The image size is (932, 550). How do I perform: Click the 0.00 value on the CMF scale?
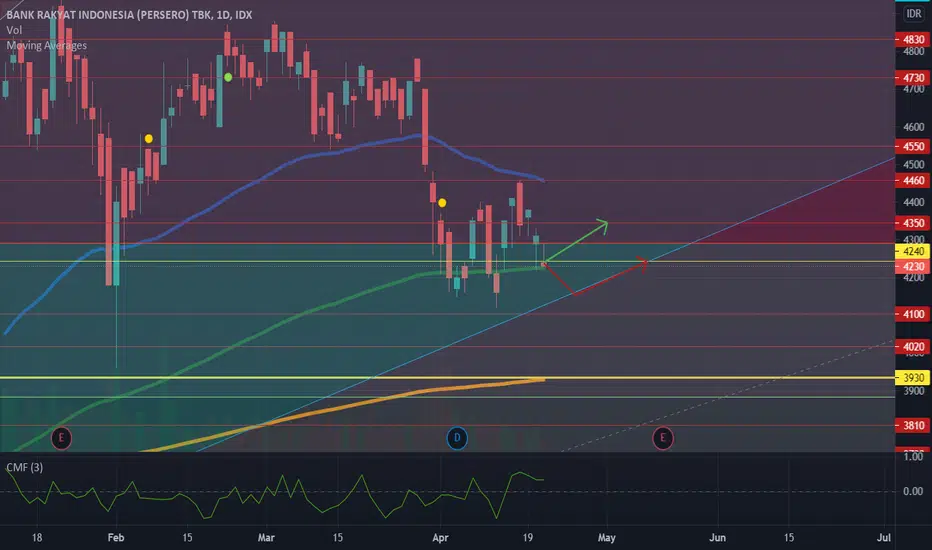(x=913, y=491)
